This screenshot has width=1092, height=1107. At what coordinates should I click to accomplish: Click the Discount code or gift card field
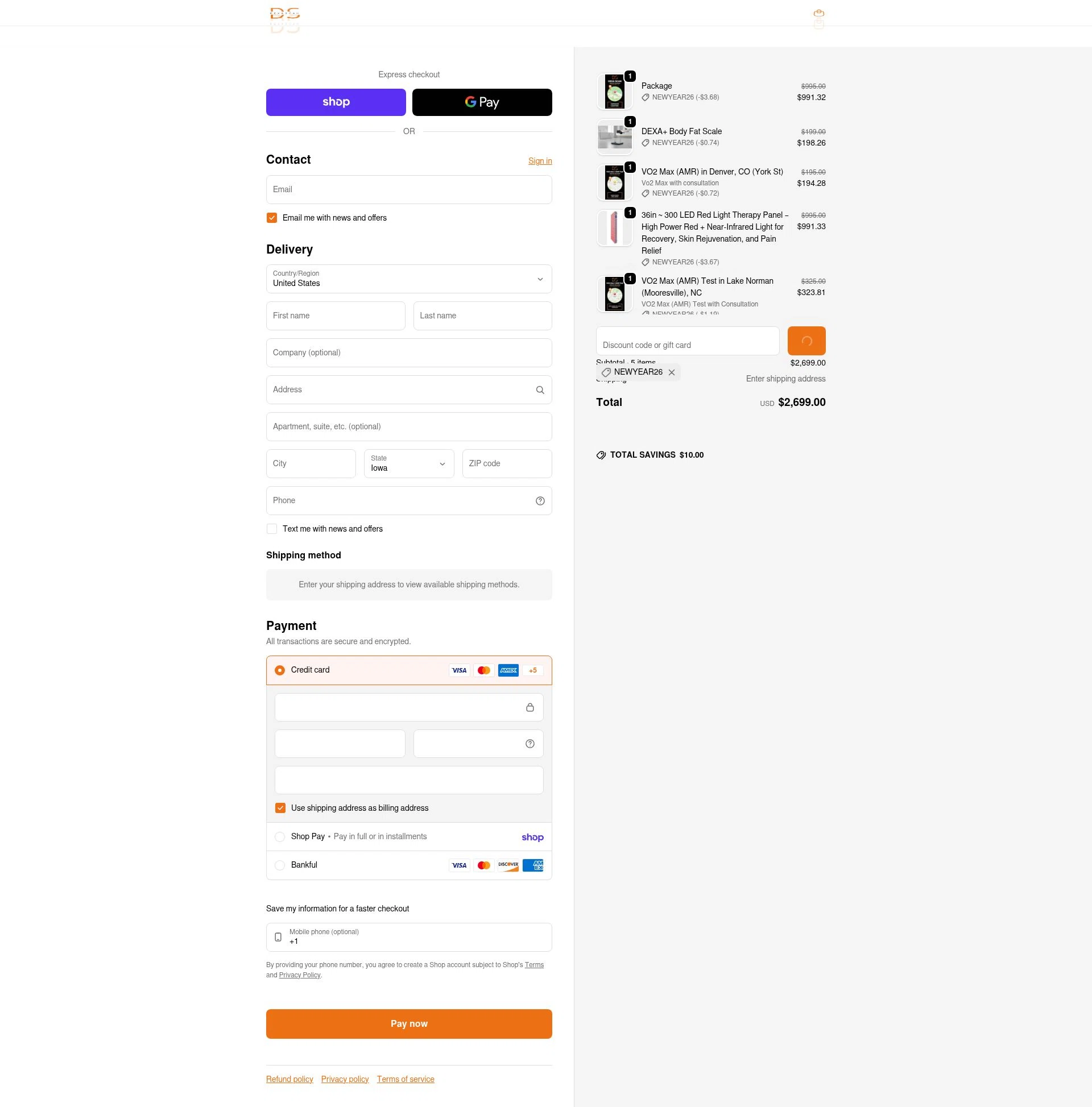click(x=687, y=341)
